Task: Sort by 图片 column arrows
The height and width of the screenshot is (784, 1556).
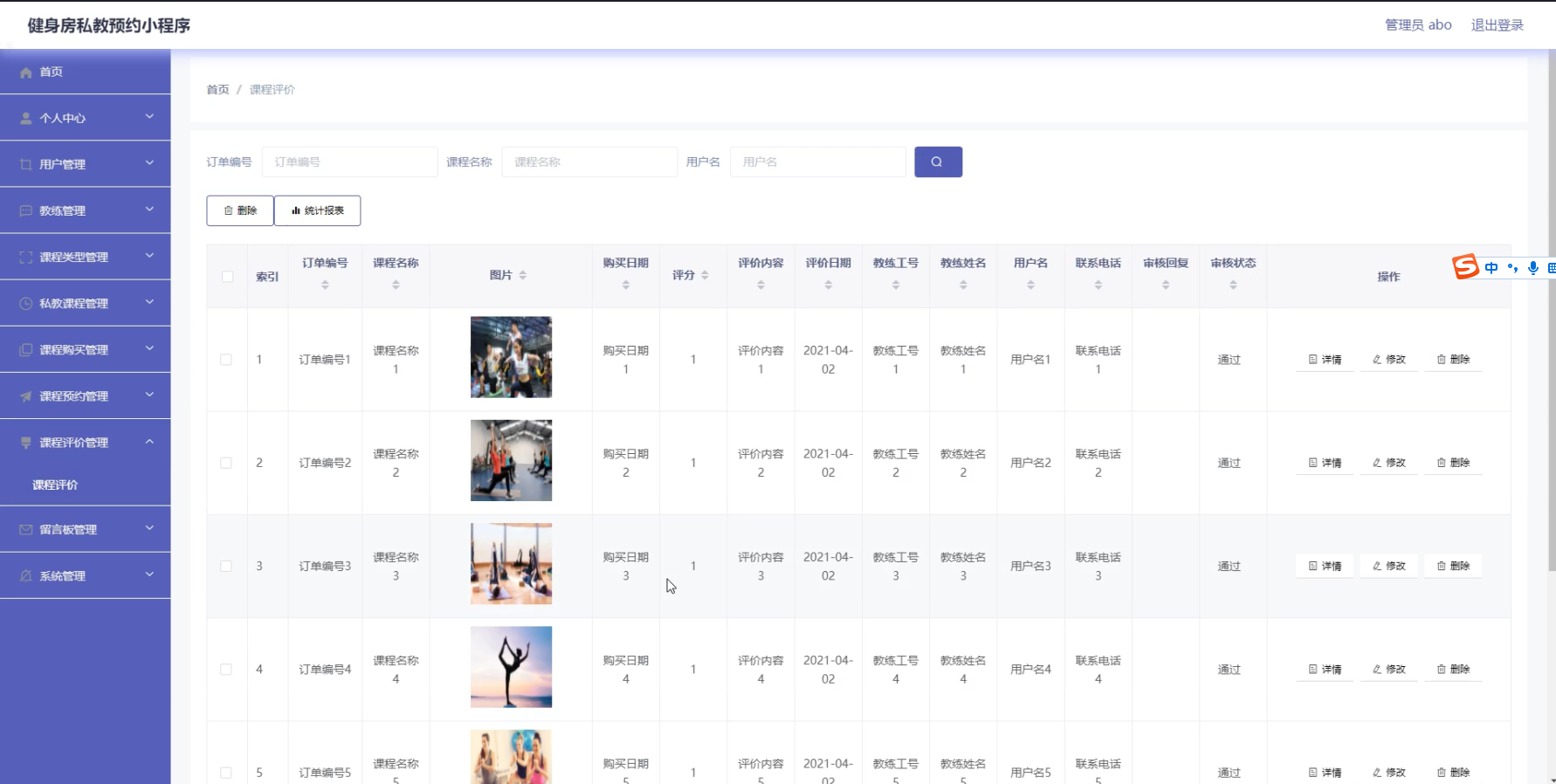Action: click(522, 275)
